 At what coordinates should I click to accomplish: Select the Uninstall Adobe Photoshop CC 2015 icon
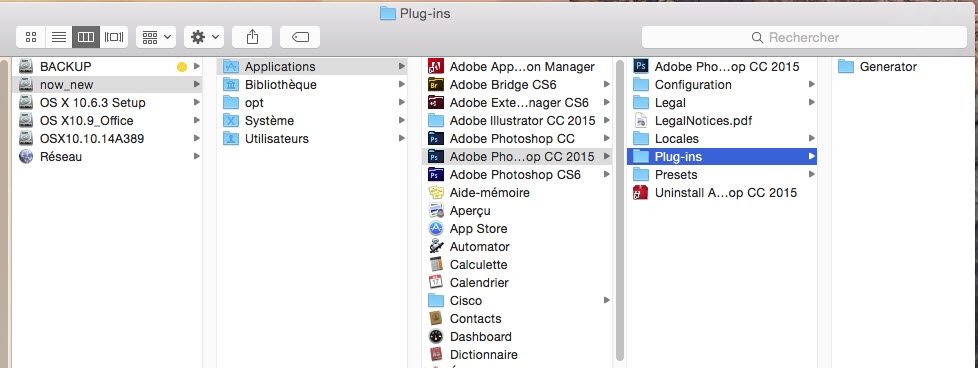pyautogui.click(x=641, y=193)
